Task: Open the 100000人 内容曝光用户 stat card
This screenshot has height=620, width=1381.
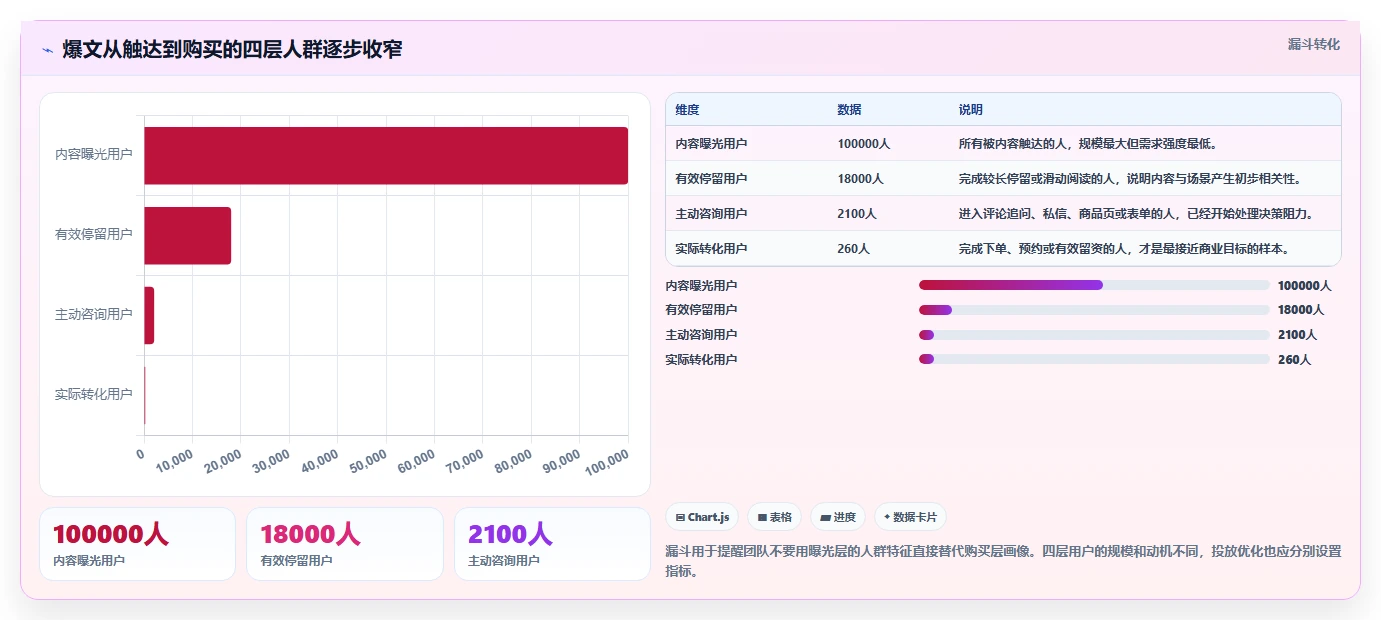Action: click(x=137, y=544)
